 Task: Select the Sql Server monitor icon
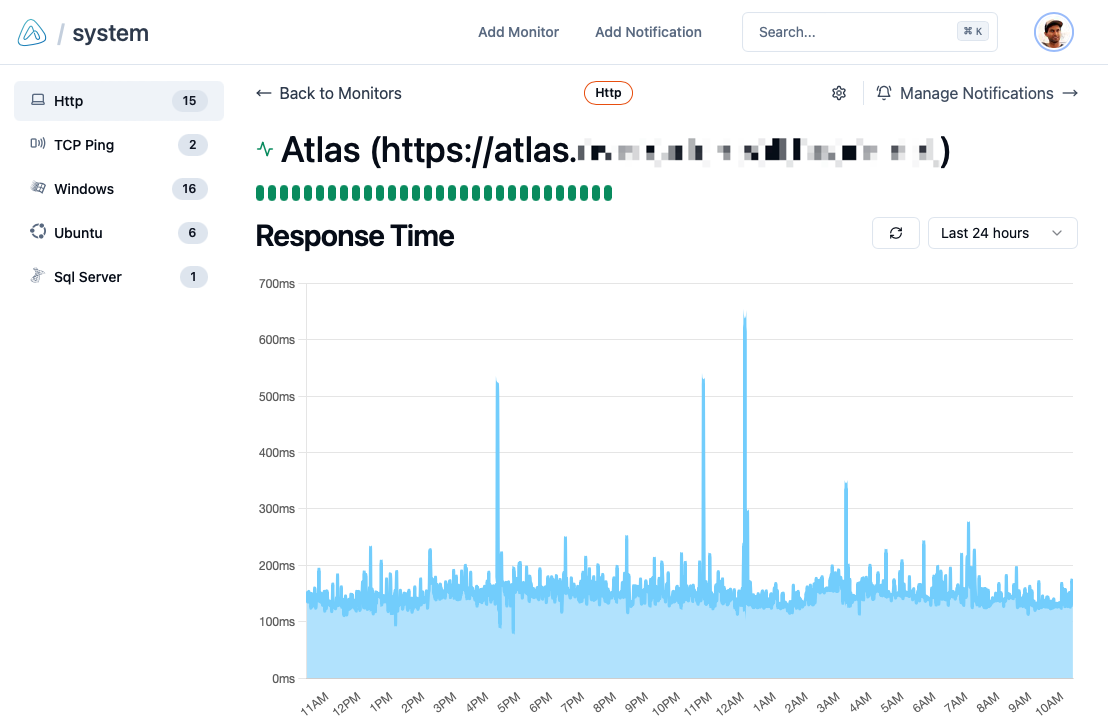pyautogui.click(x=38, y=276)
